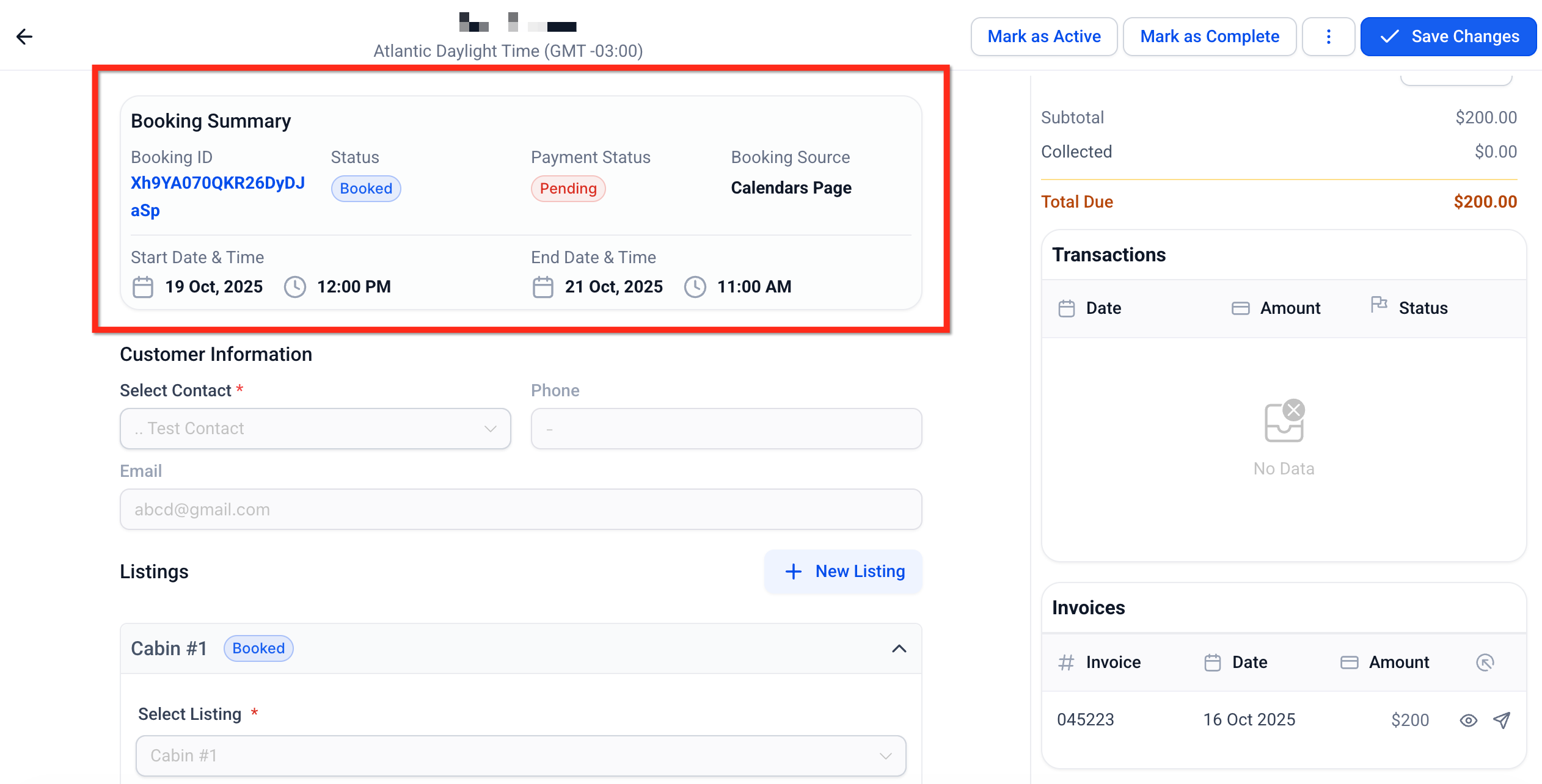Click the end date calendar icon
This screenshot has height=784, width=1542.
[x=543, y=287]
